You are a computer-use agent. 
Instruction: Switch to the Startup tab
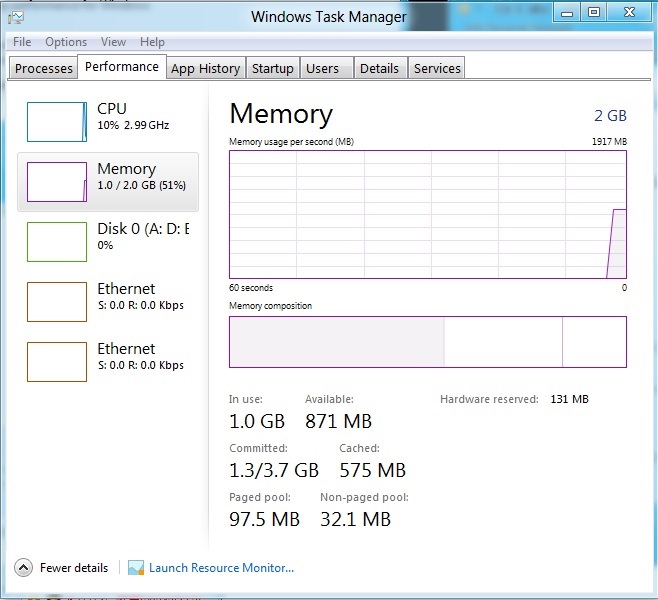pyautogui.click(x=273, y=68)
